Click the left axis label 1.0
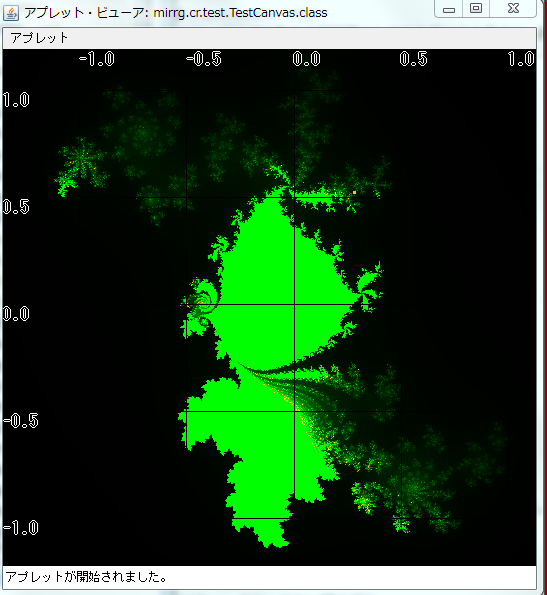This screenshot has width=547, height=595. [16, 100]
